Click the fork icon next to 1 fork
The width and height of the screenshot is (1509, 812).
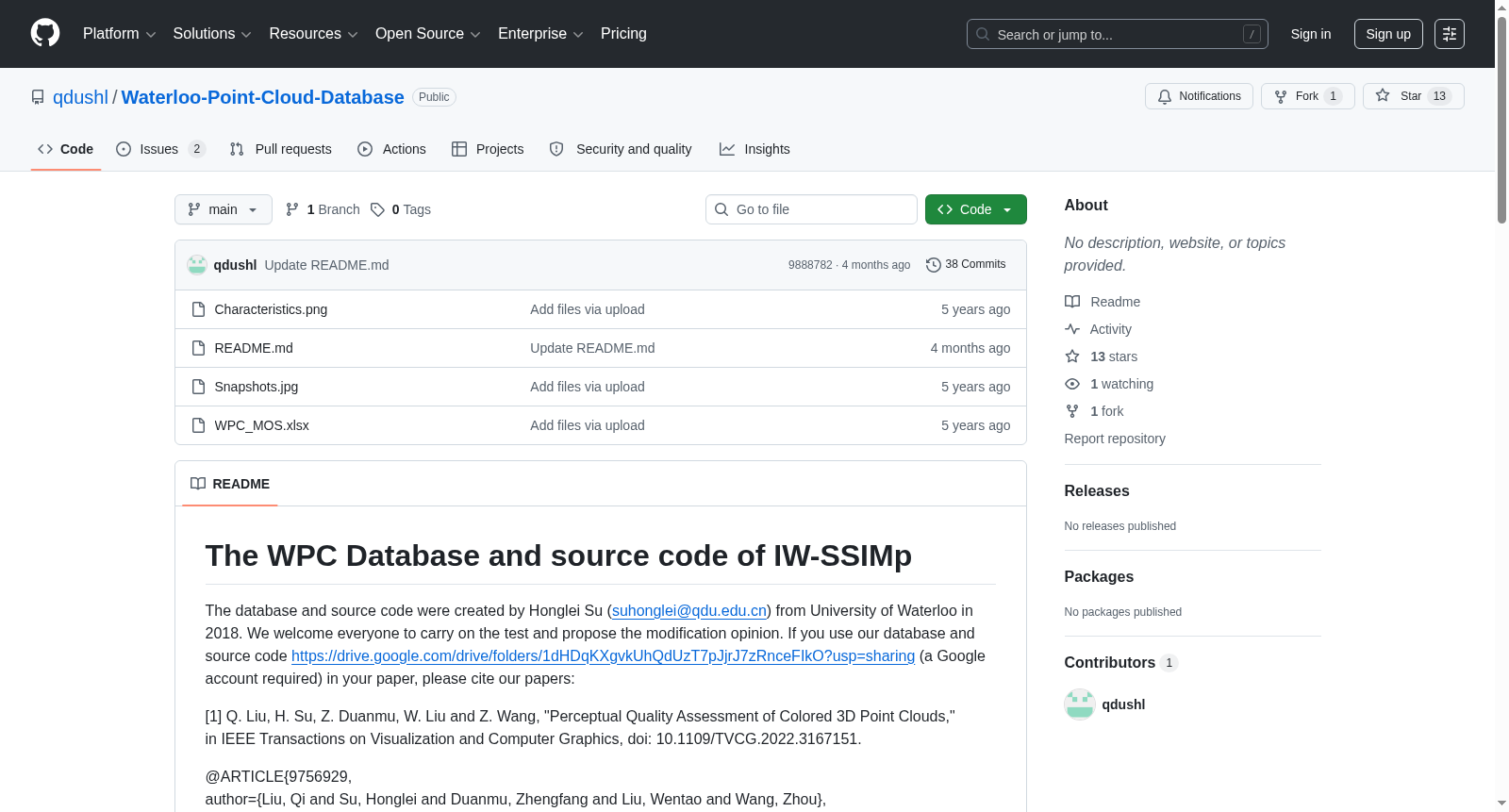1072,411
